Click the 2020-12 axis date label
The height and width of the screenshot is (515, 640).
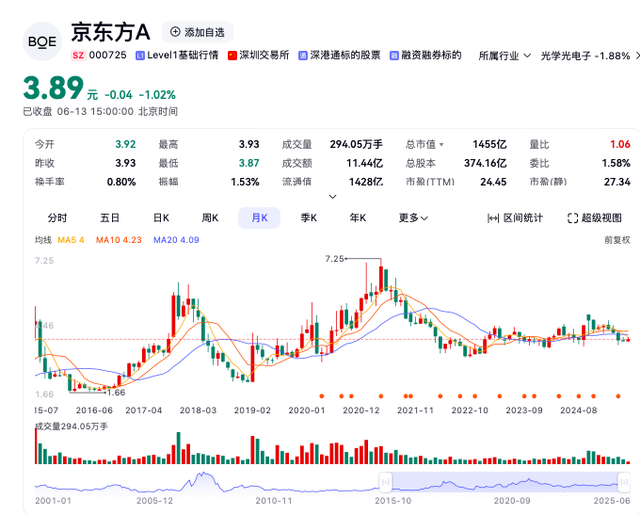(x=361, y=411)
